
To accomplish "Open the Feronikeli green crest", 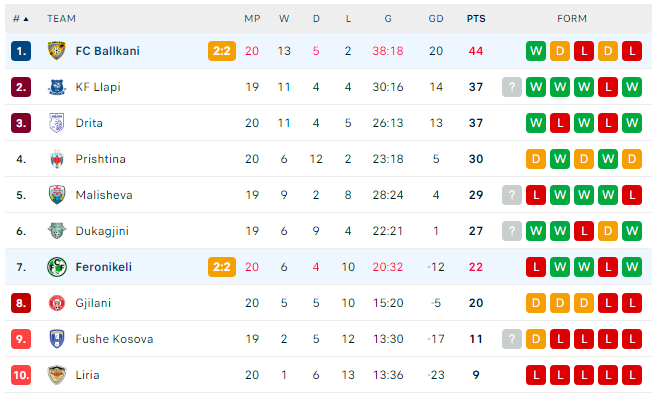I will click(57, 267).
